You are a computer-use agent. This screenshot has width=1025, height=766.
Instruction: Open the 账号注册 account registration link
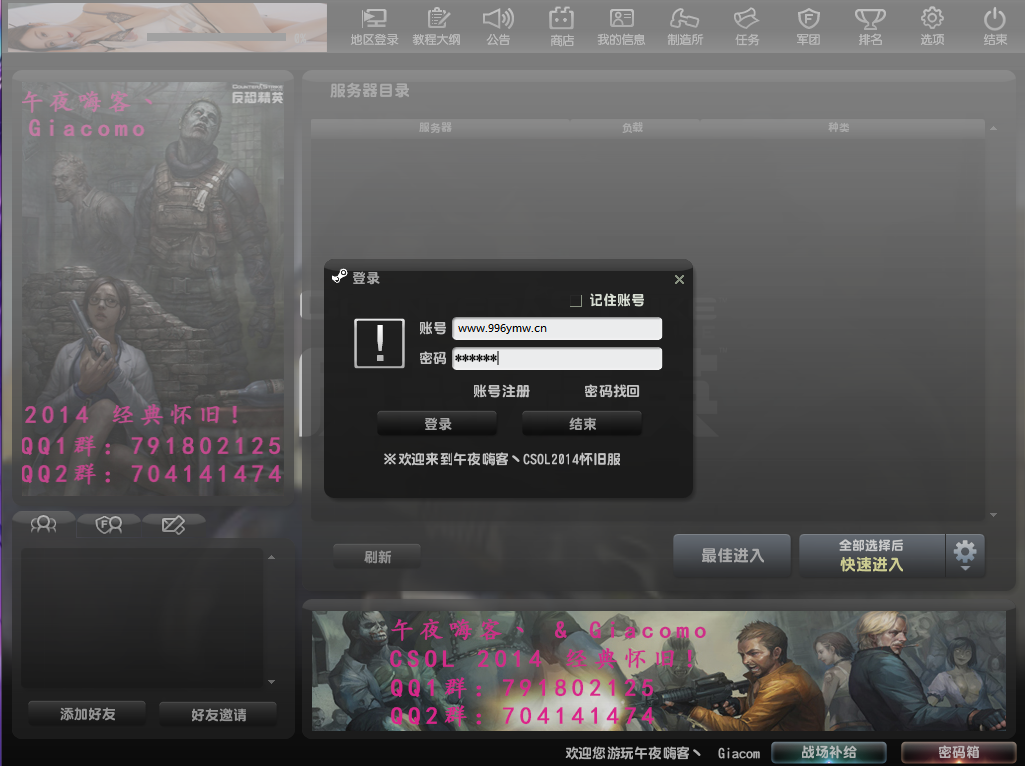coord(501,391)
